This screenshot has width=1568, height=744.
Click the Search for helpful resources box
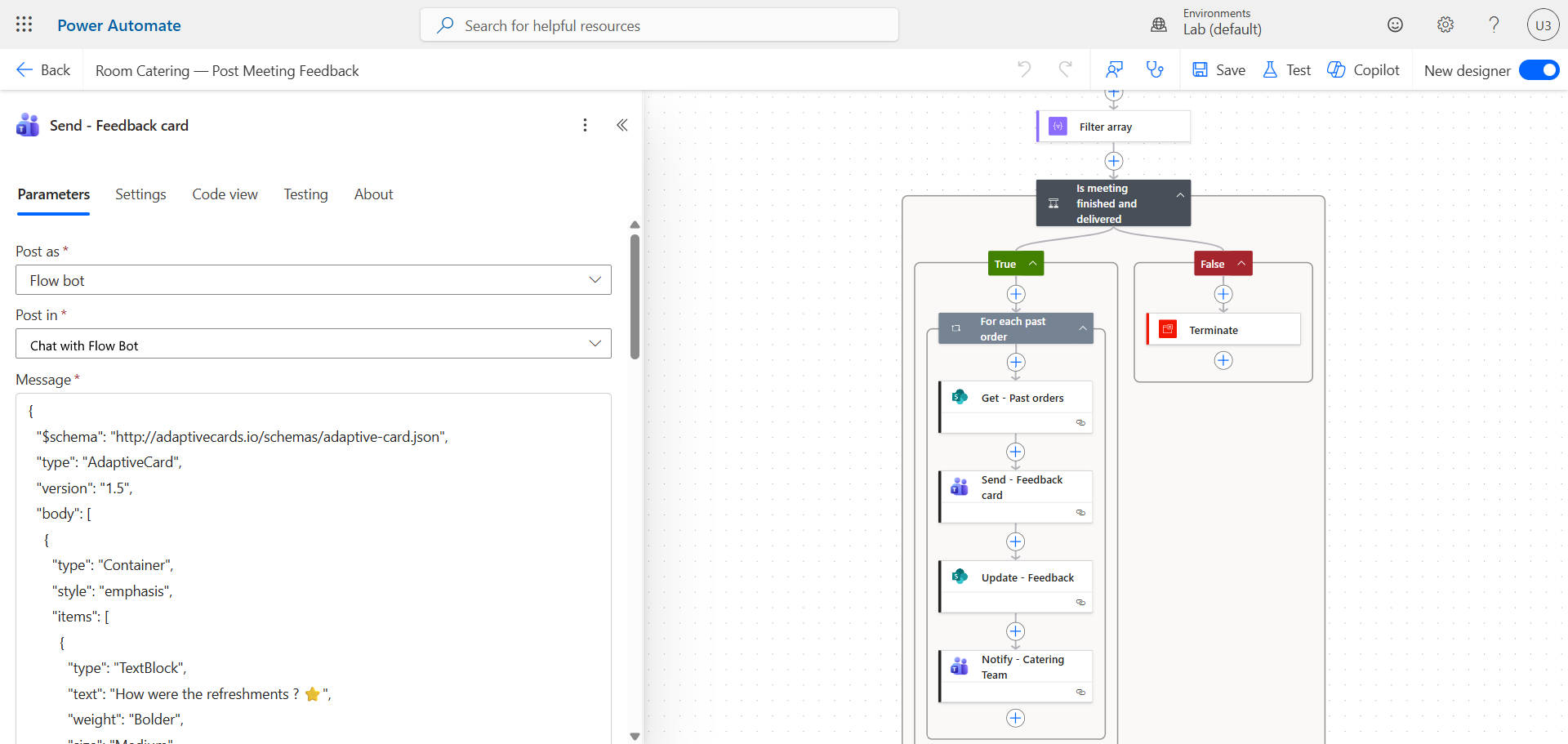(659, 25)
